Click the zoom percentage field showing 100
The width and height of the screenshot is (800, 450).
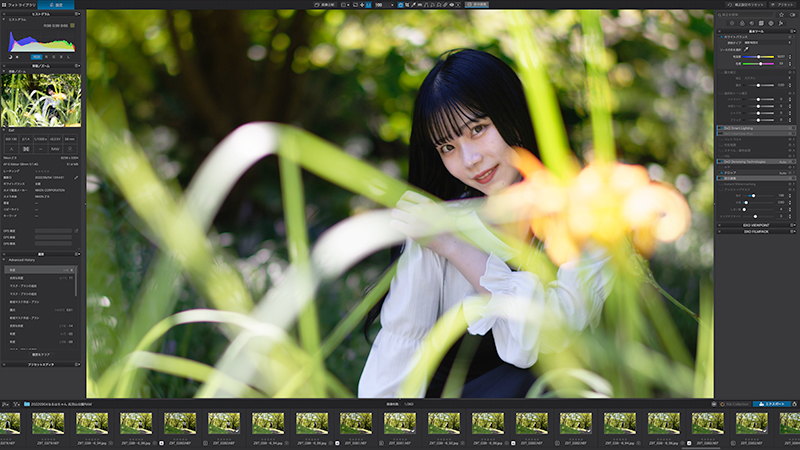click(381, 5)
